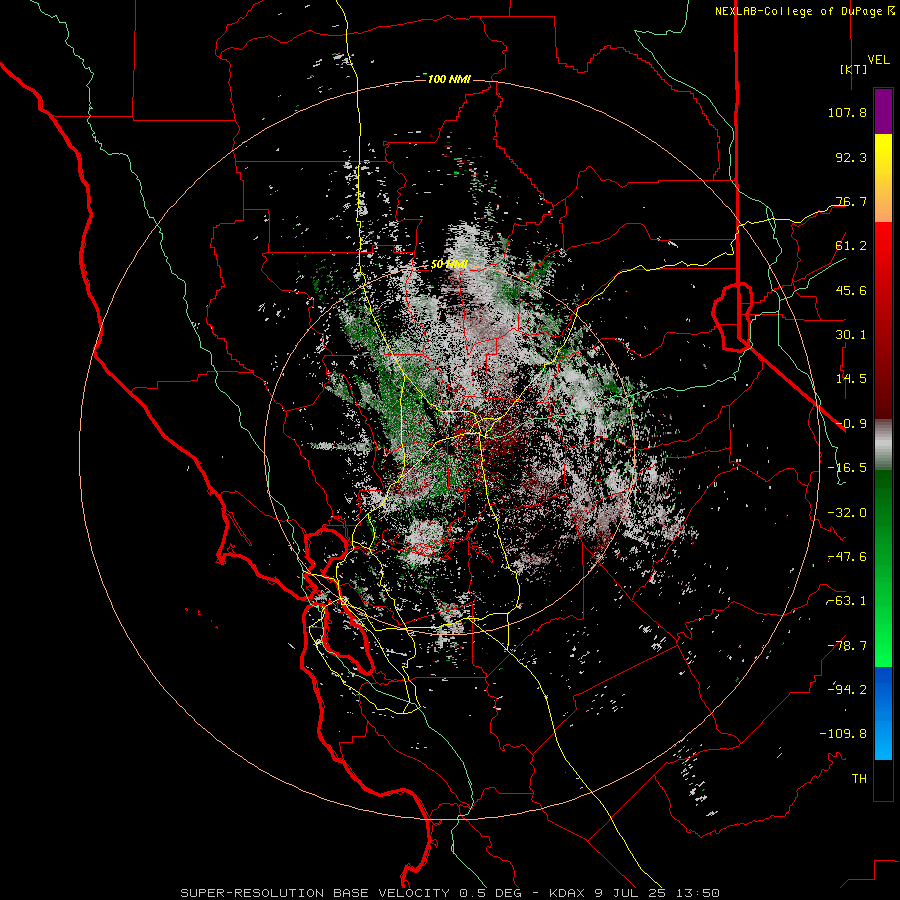900x900 pixels.
Task: Click the 50 NMI range ring label
Action: [449, 265]
